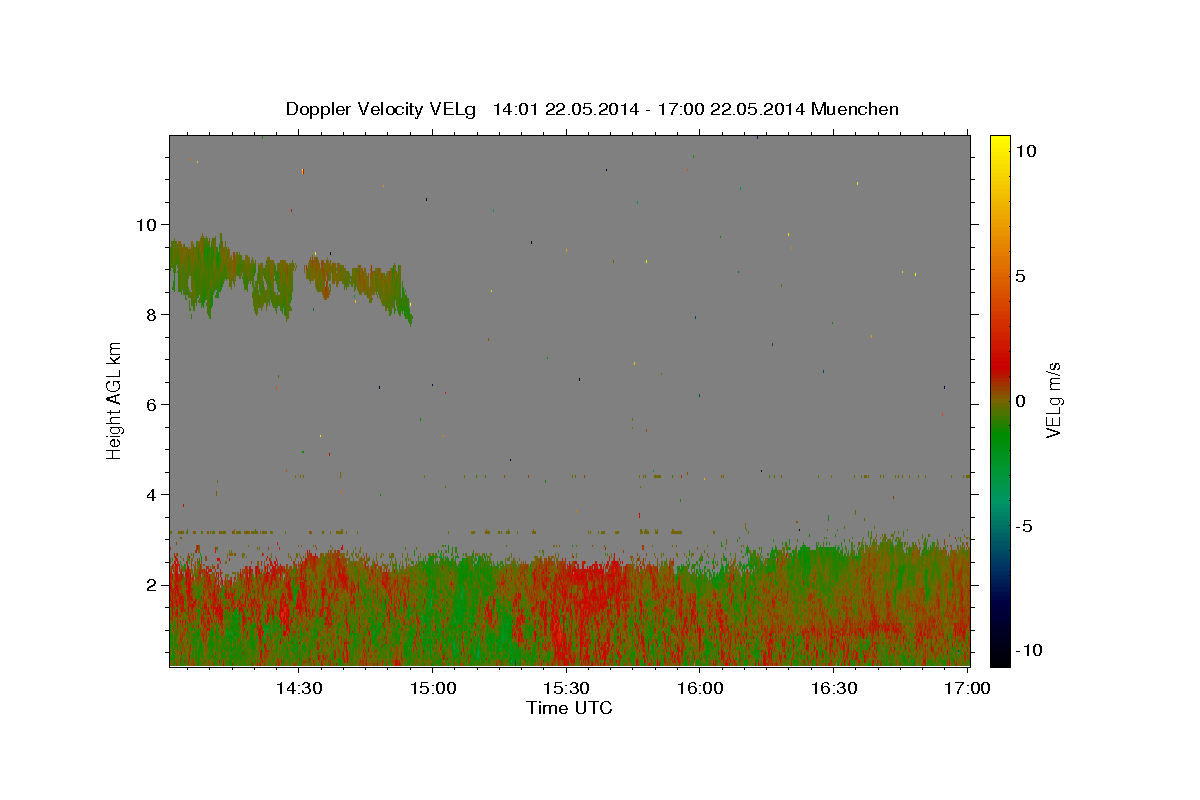Select the 17:00 time tick label
This screenshot has height=800, width=1200.
point(967,688)
